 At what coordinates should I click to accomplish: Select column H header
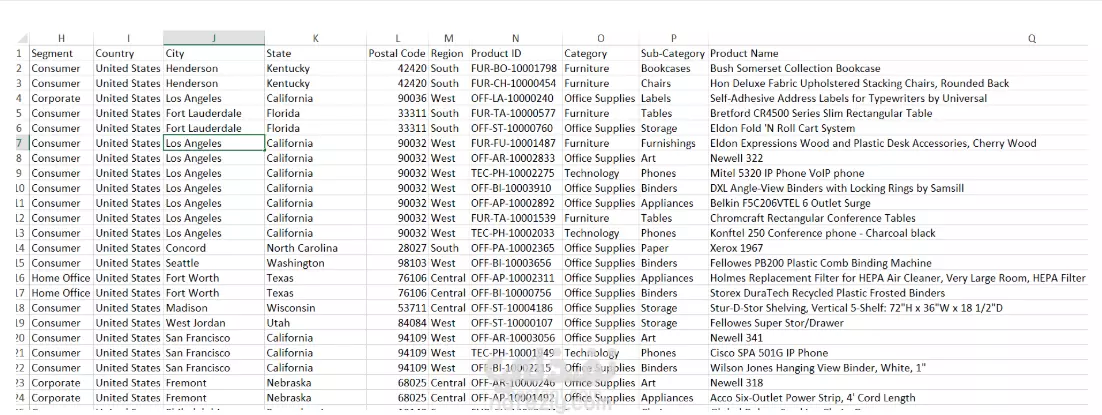click(61, 39)
